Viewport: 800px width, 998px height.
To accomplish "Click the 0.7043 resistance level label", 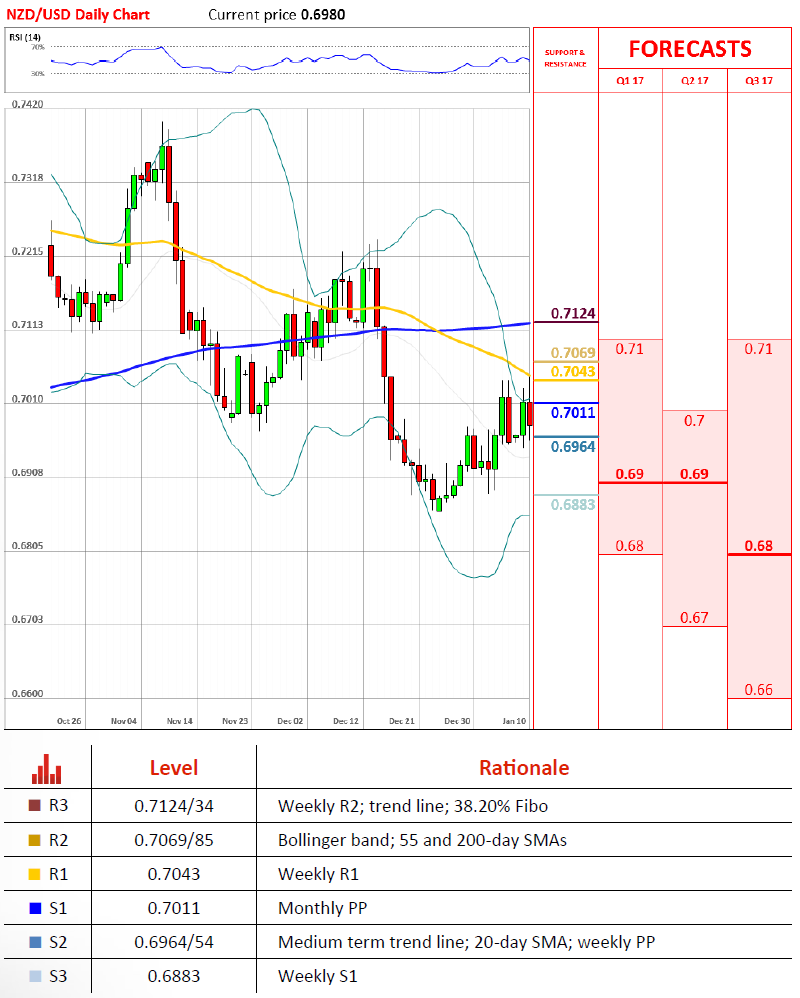I will click(x=573, y=371).
